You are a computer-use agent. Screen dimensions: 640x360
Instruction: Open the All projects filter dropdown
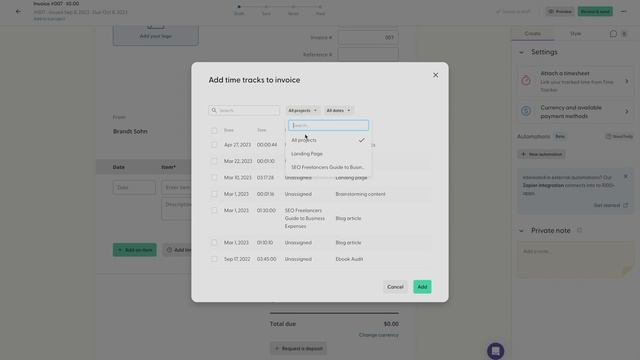[302, 110]
